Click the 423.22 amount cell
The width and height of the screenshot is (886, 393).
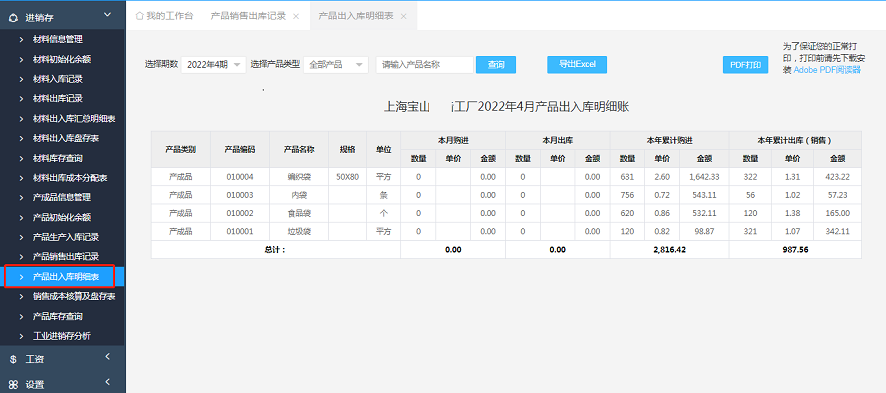pos(837,177)
